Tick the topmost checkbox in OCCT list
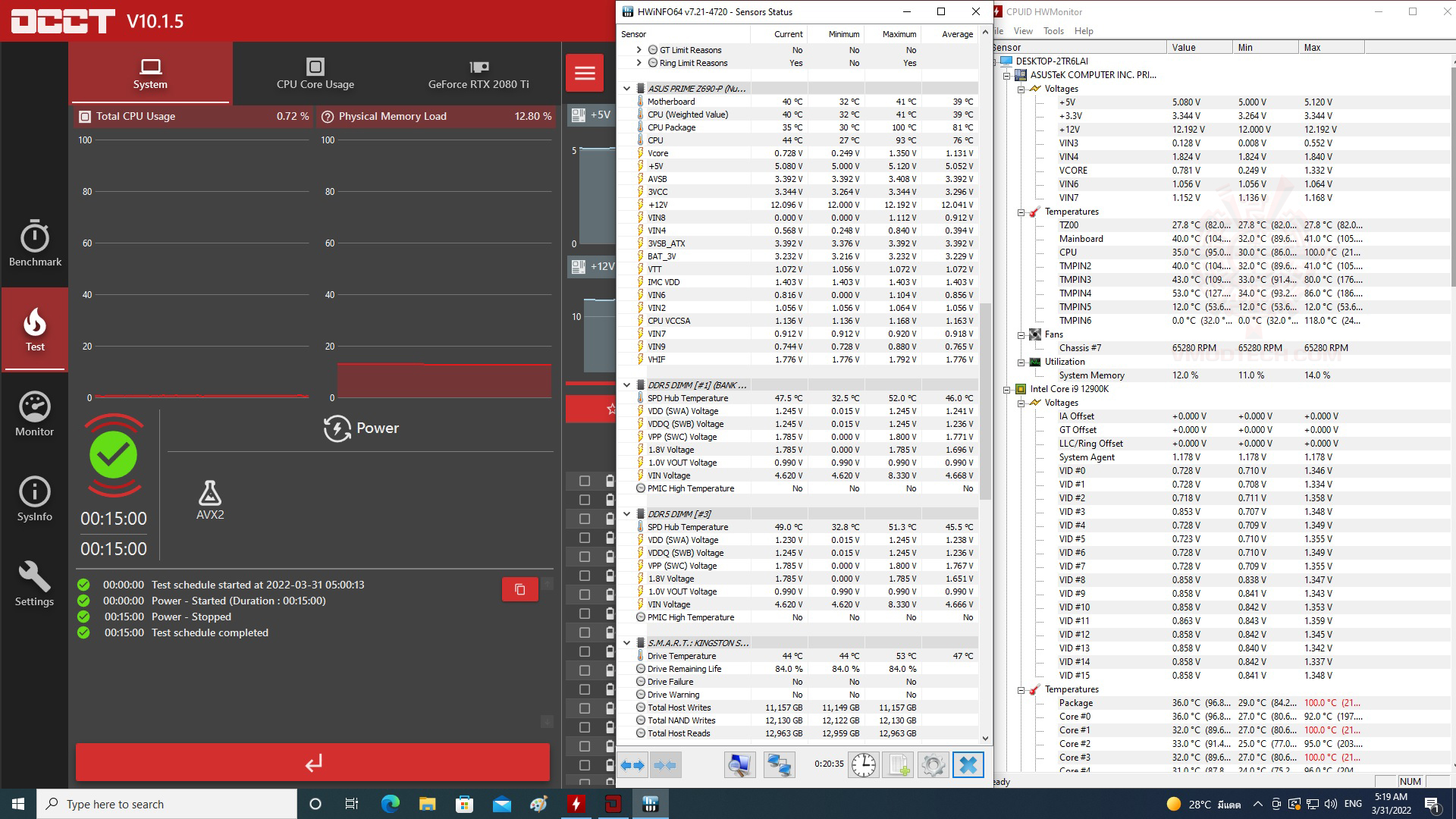The height and width of the screenshot is (819, 1456). click(x=585, y=481)
